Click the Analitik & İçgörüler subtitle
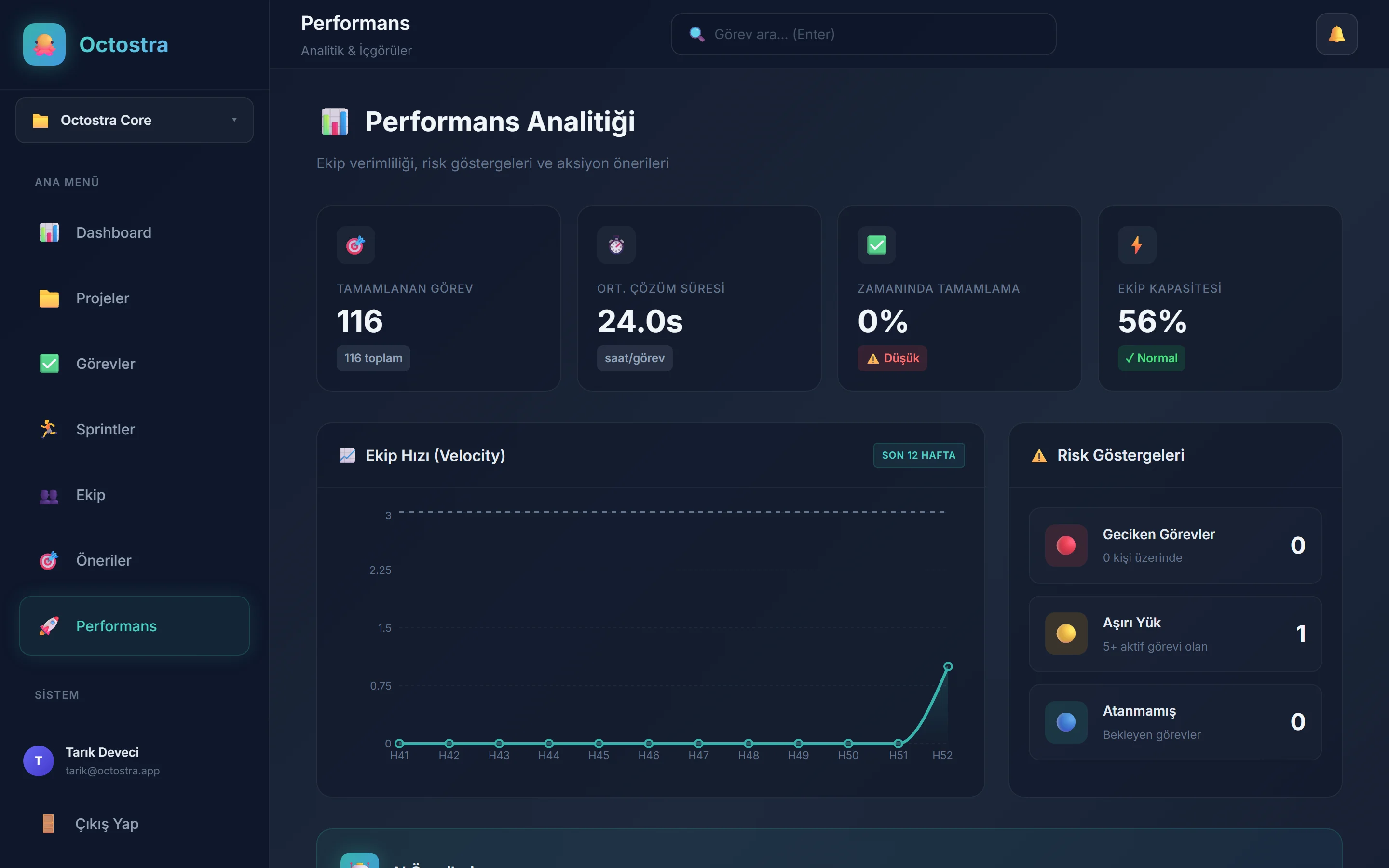The height and width of the screenshot is (868, 1389). click(x=356, y=51)
